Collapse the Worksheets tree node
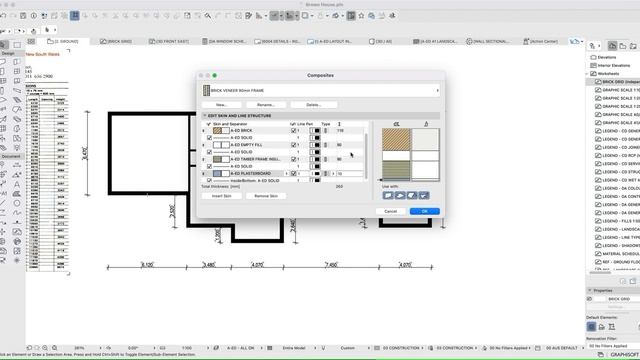Viewport: 640px width, 360px height. (x=587, y=74)
